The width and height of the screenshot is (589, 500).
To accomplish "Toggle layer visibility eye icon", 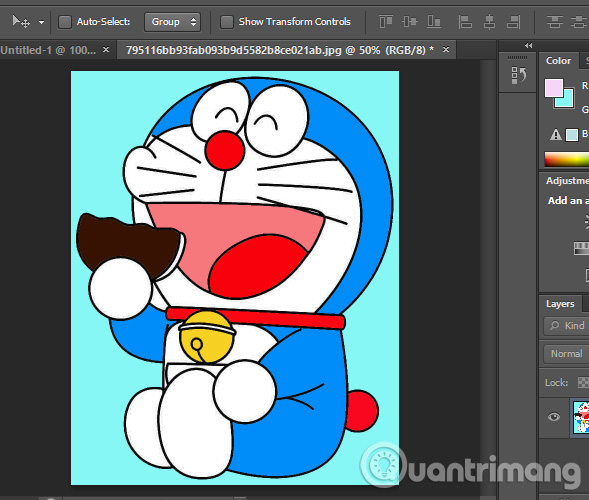I will click(x=554, y=417).
